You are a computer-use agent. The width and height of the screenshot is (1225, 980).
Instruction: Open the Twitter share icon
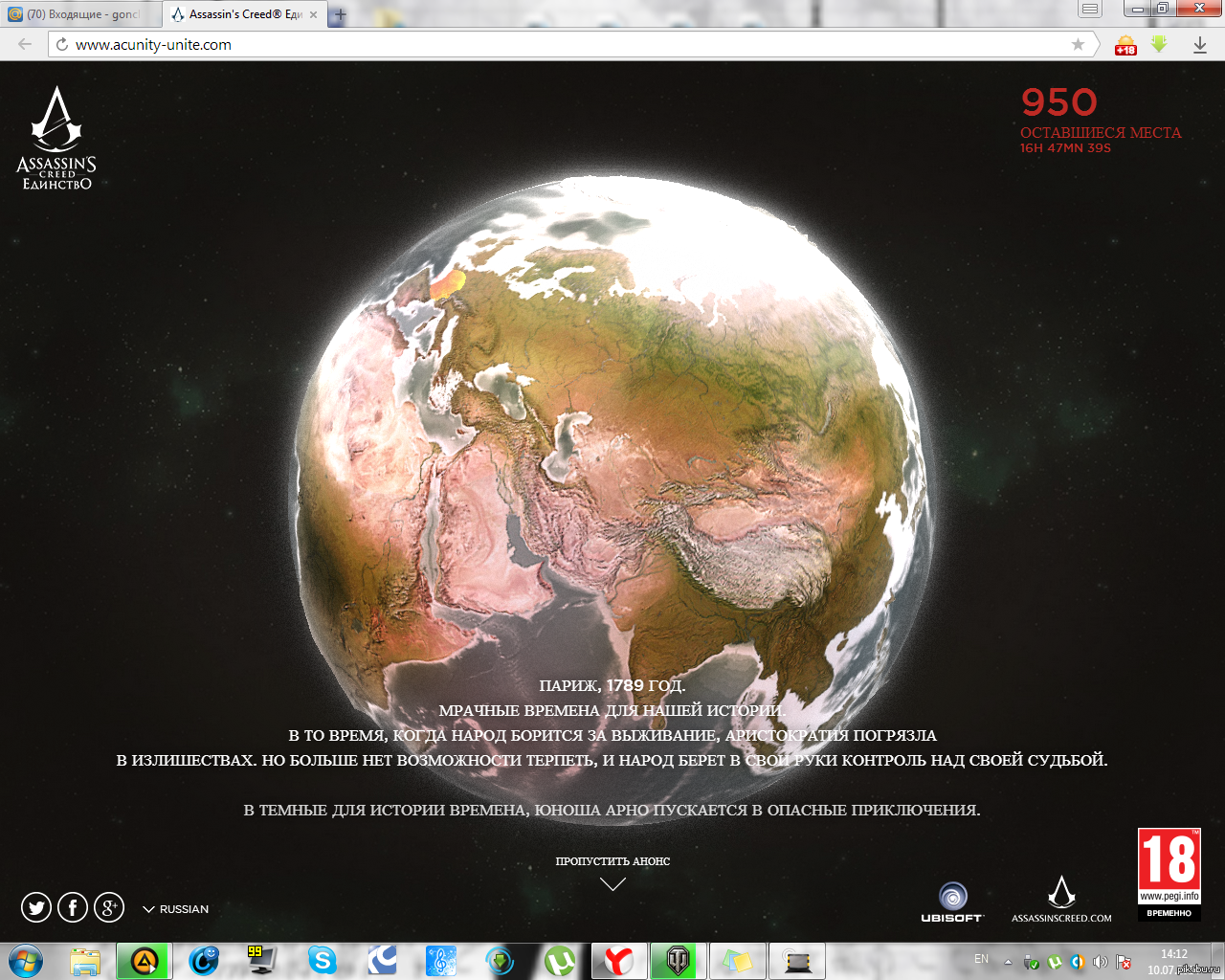pyautogui.click(x=36, y=907)
